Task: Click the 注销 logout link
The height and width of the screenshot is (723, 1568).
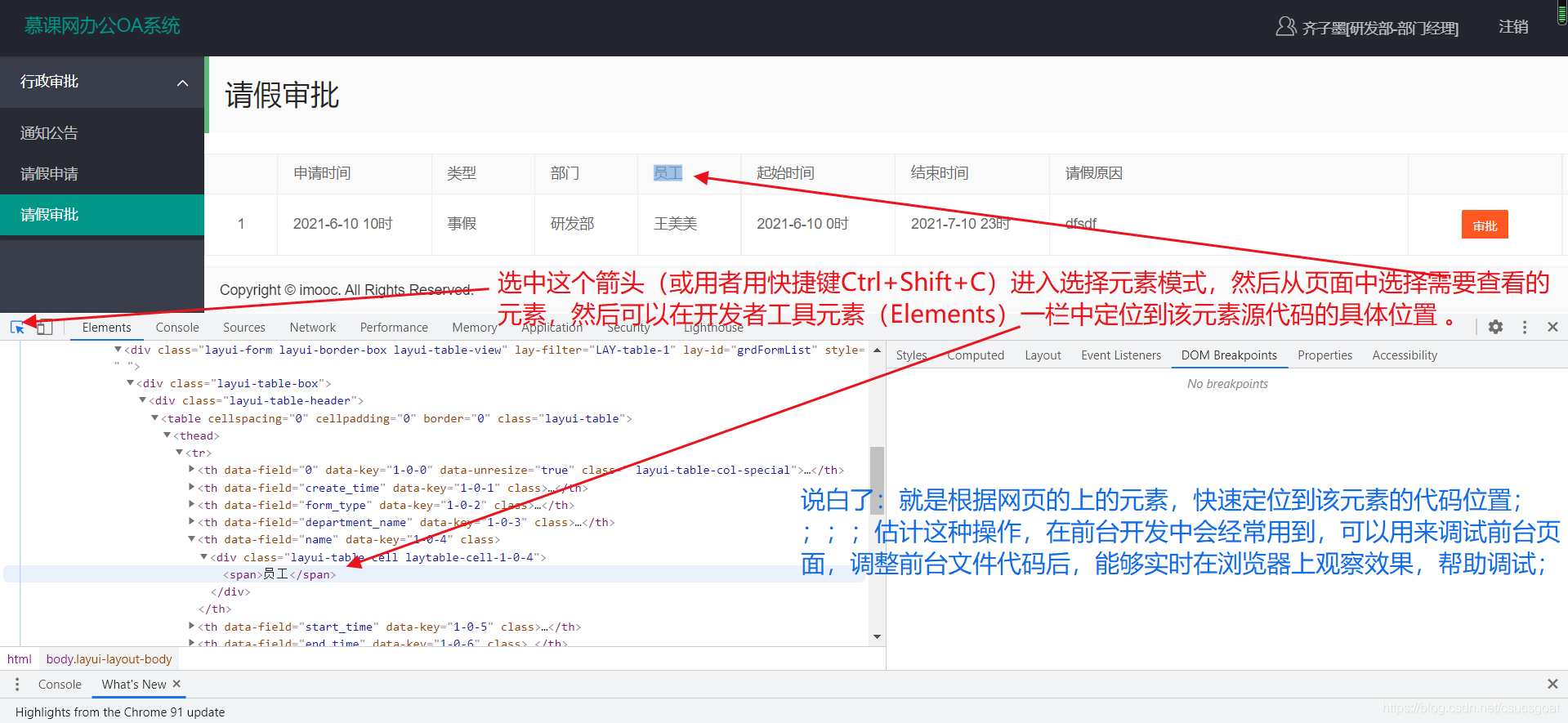Action: point(1513,27)
